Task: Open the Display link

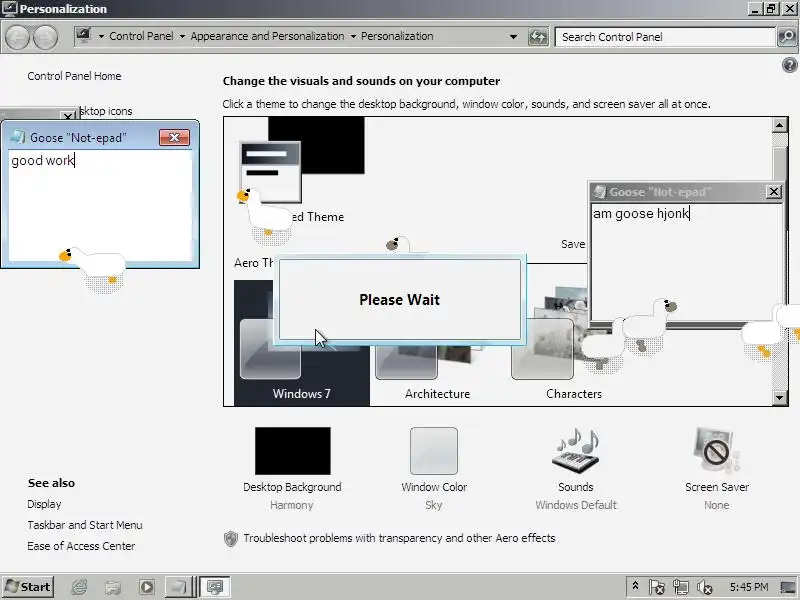Action: pyautogui.click(x=44, y=504)
